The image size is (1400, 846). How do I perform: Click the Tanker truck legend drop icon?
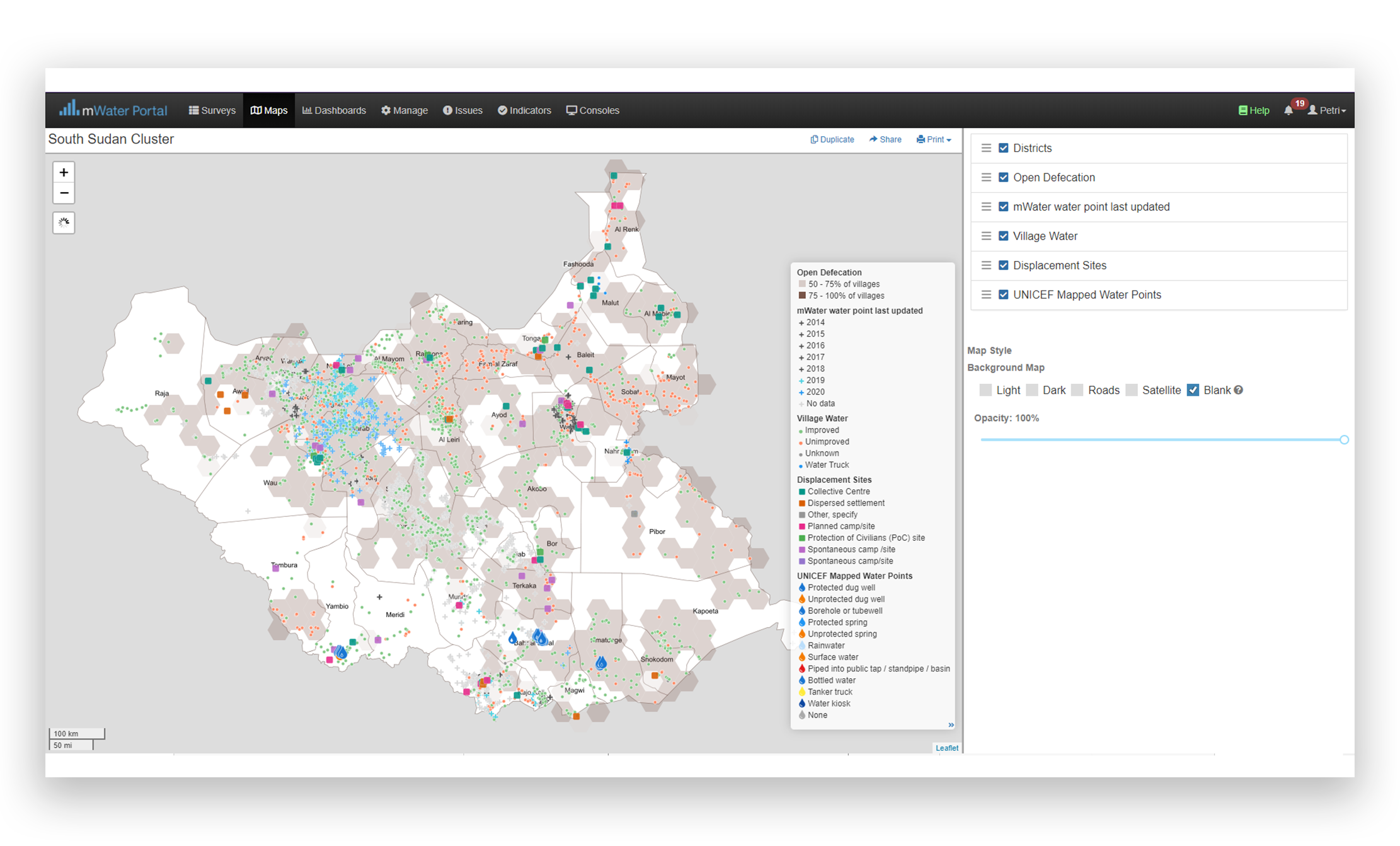click(x=802, y=692)
